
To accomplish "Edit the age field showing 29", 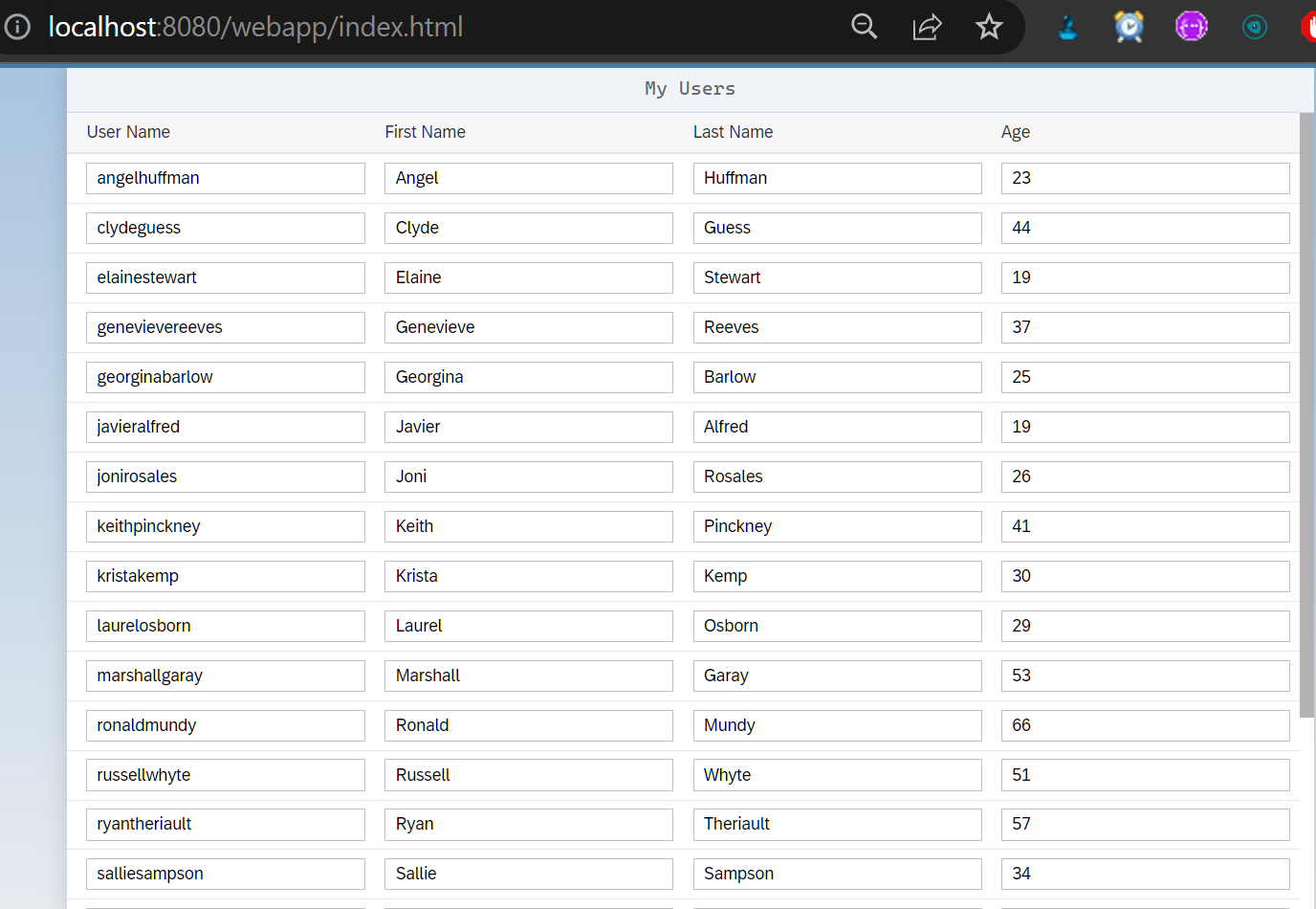I will 1146,626.
